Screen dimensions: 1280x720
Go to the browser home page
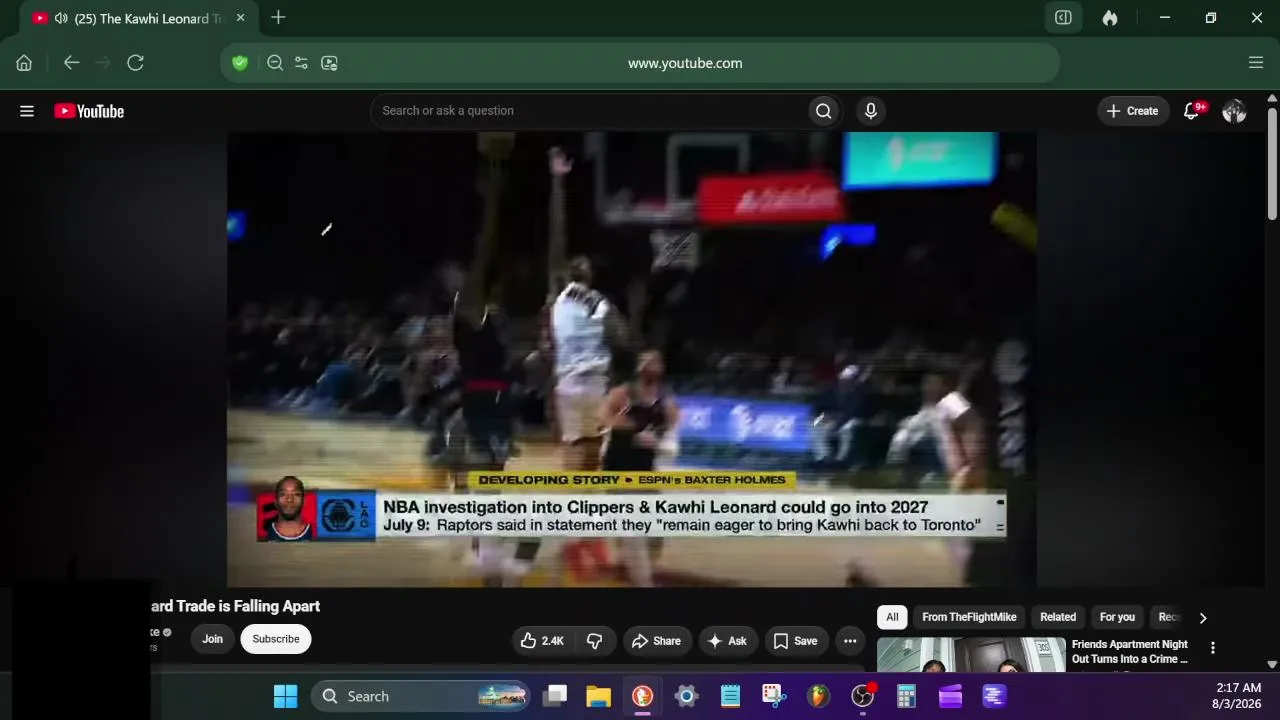pos(24,63)
